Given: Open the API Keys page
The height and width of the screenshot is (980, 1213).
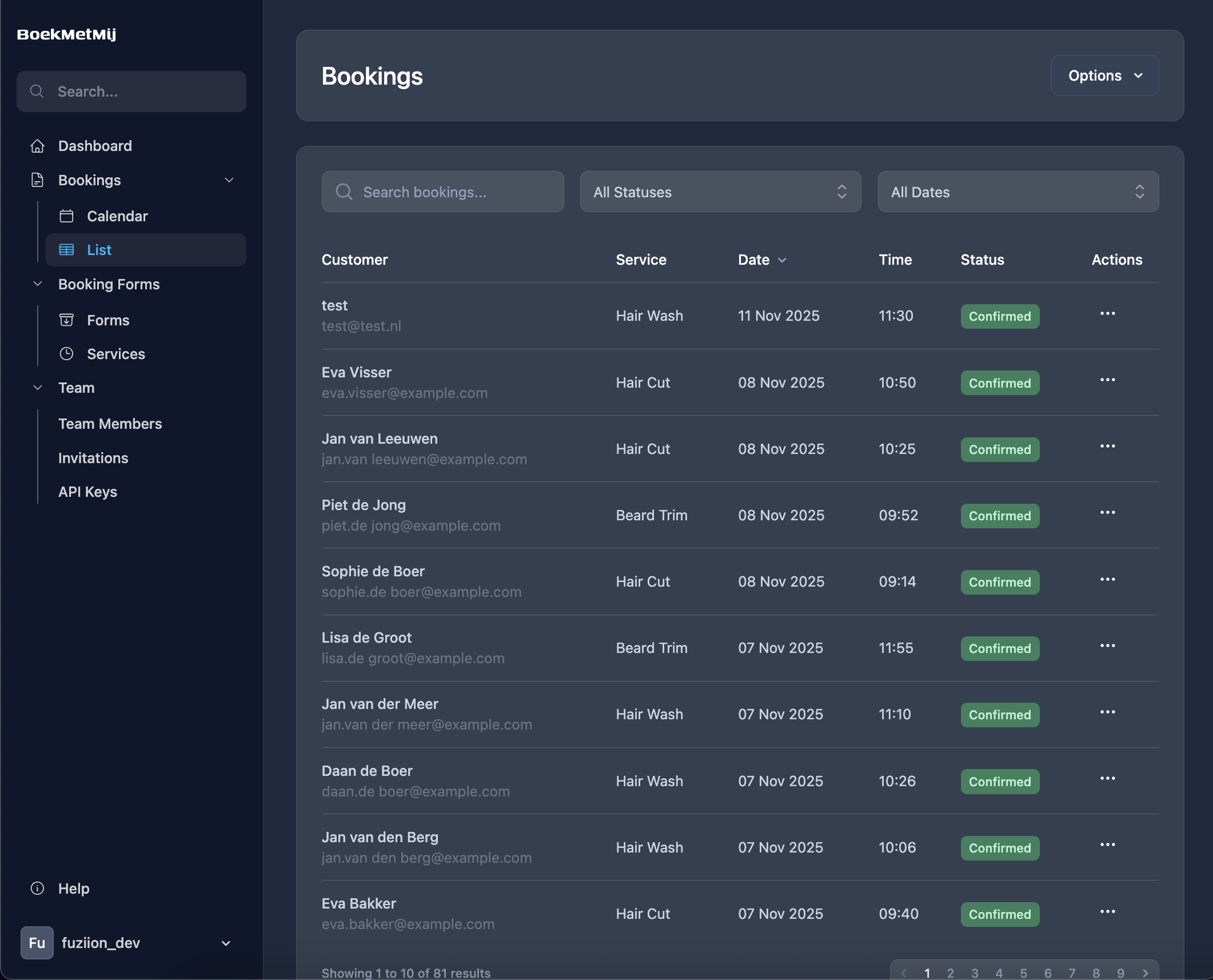Looking at the screenshot, I should click(x=87, y=492).
